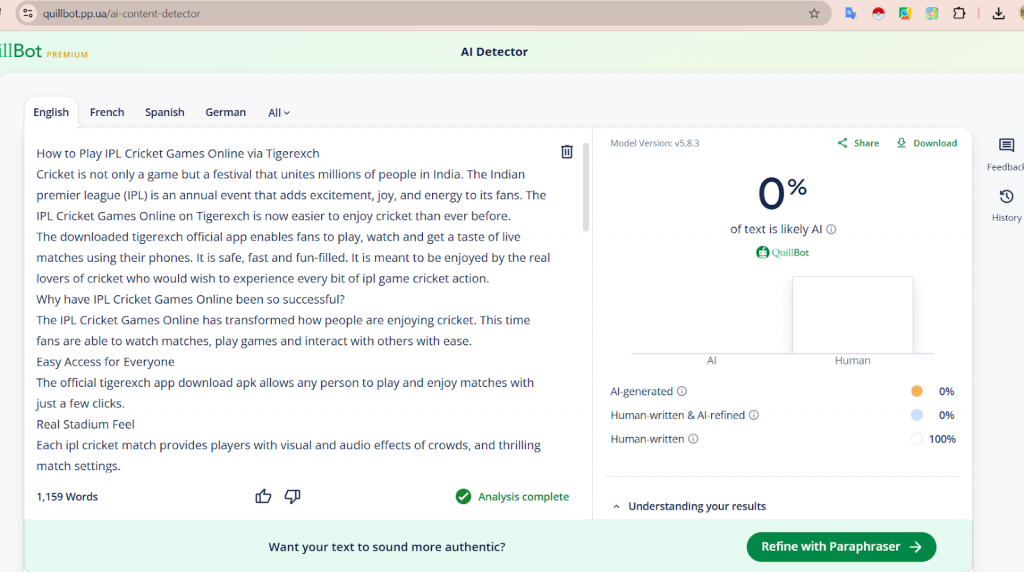
Task: Show info for AI-generated label
Action: pyautogui.click(x=682, y=392)
